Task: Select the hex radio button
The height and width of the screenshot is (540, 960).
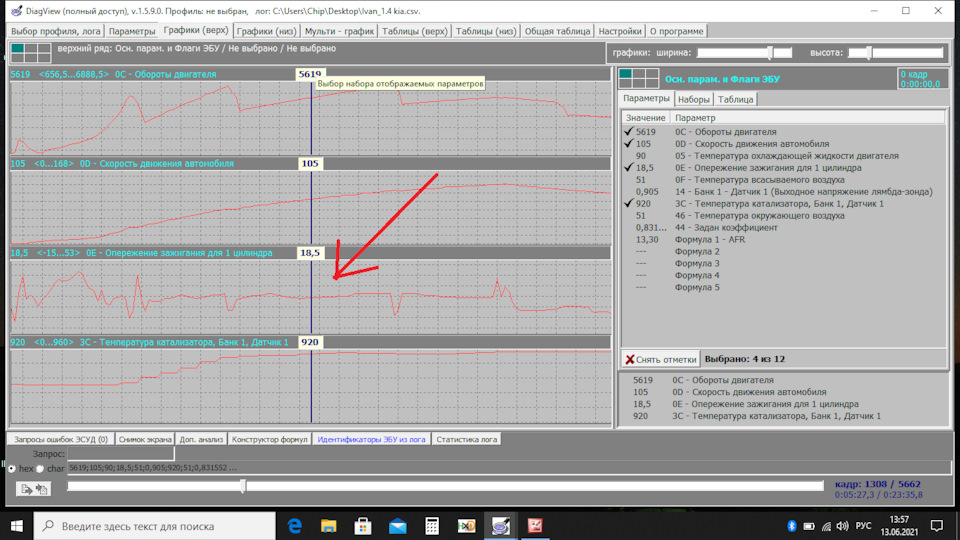Action: 12,468
